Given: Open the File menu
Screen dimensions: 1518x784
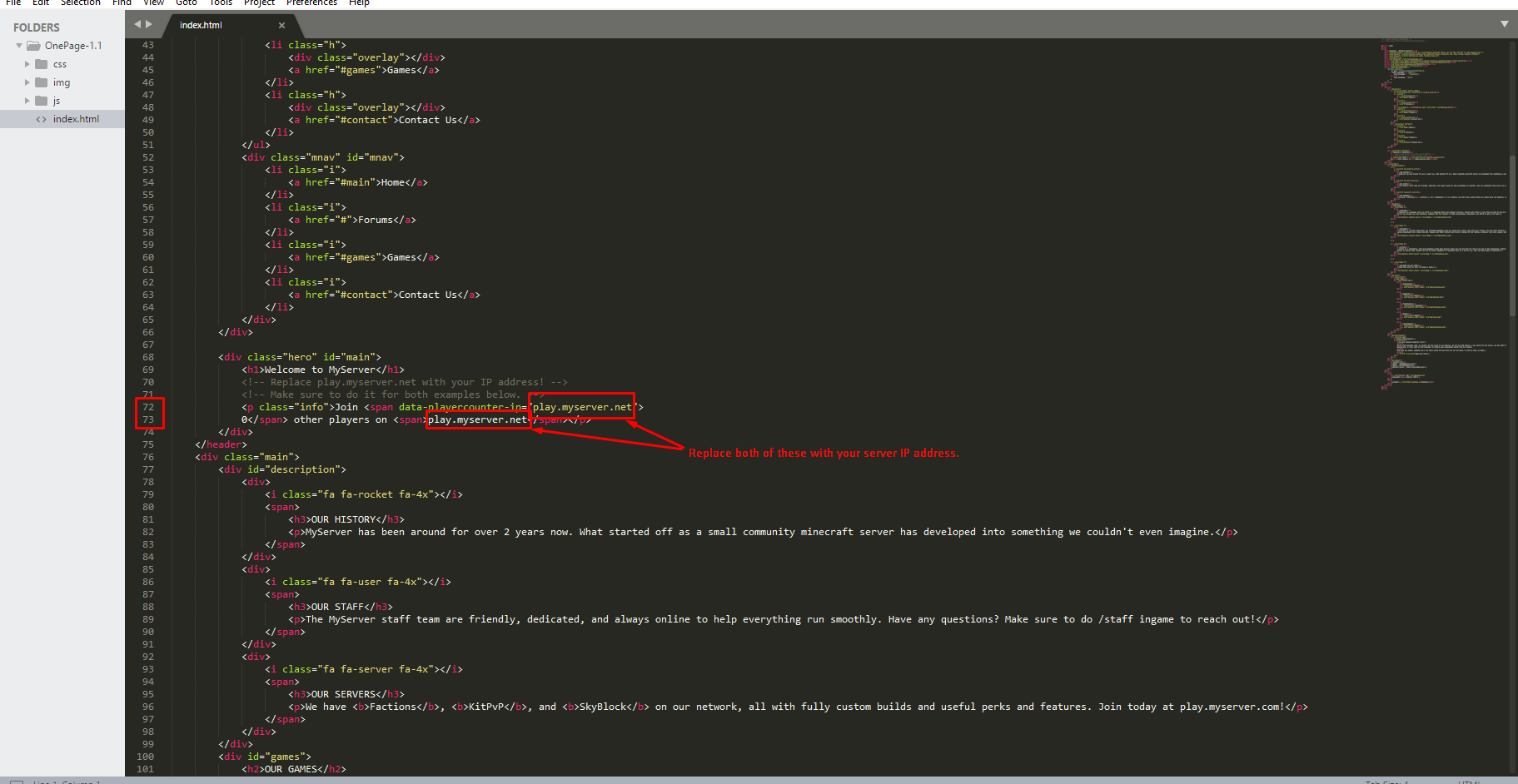Looking at the screenshot, I should coord(12,3).
